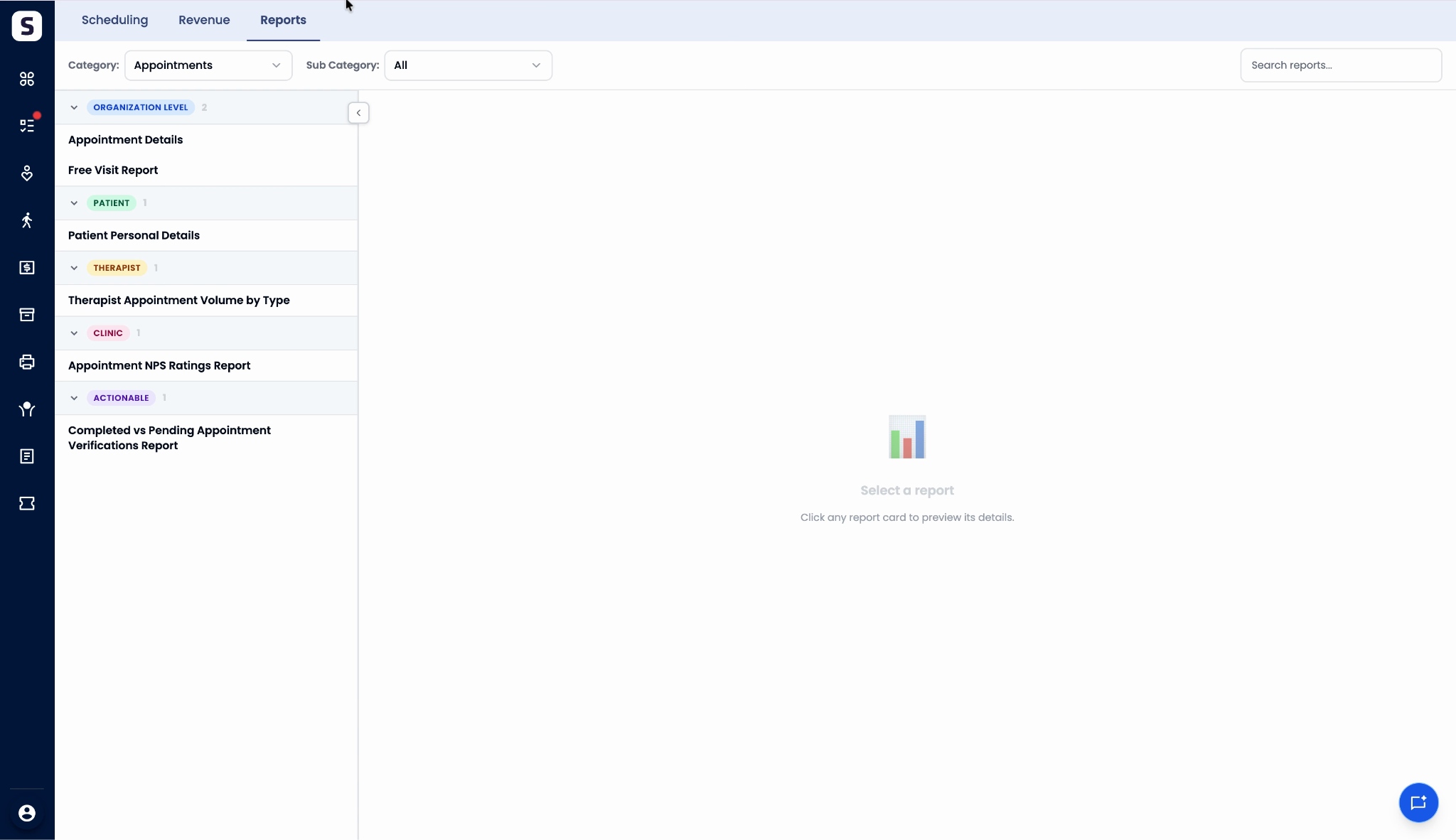Screen dimensions: 1456x840
Task: Open the blue chat assistant button
Action: [1418, 802]
